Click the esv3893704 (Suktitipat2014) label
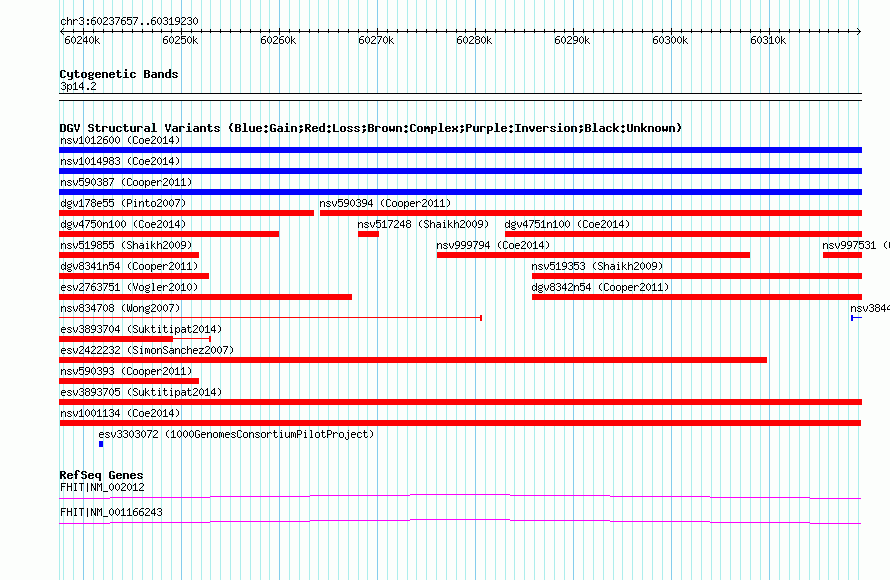 pyautogui.click(x=141, y=329)
